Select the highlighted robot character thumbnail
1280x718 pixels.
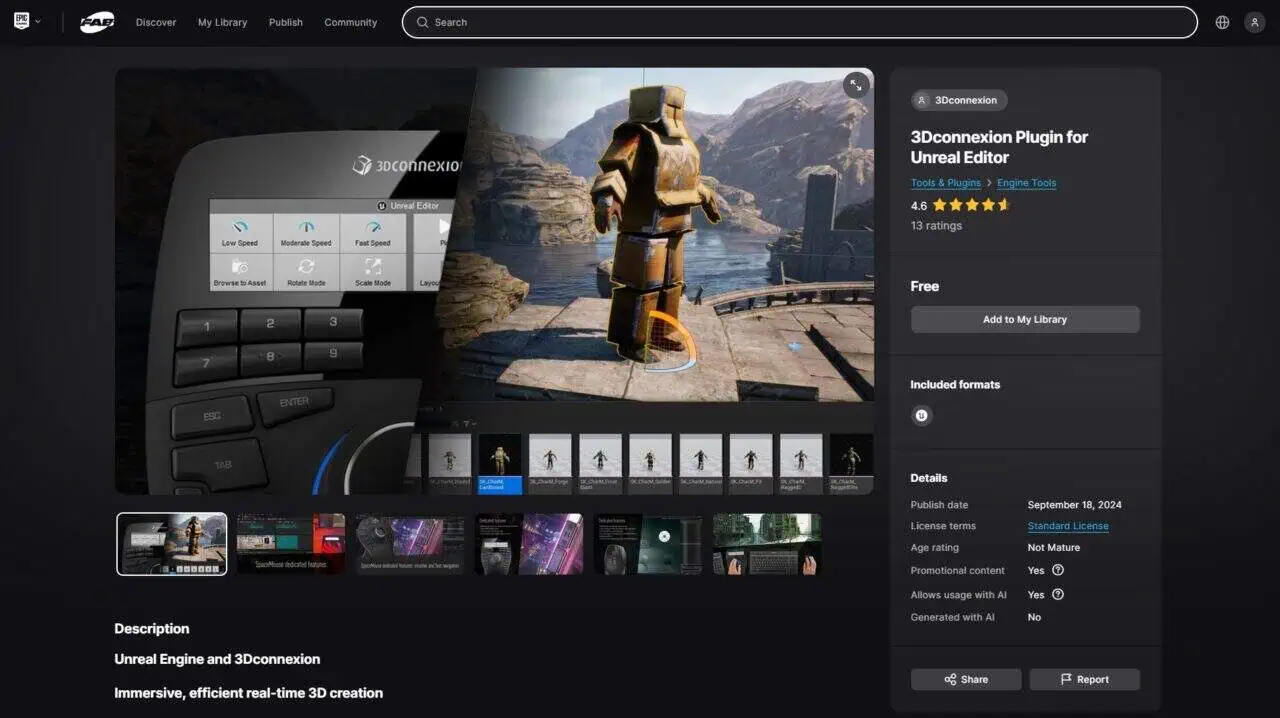172,544
